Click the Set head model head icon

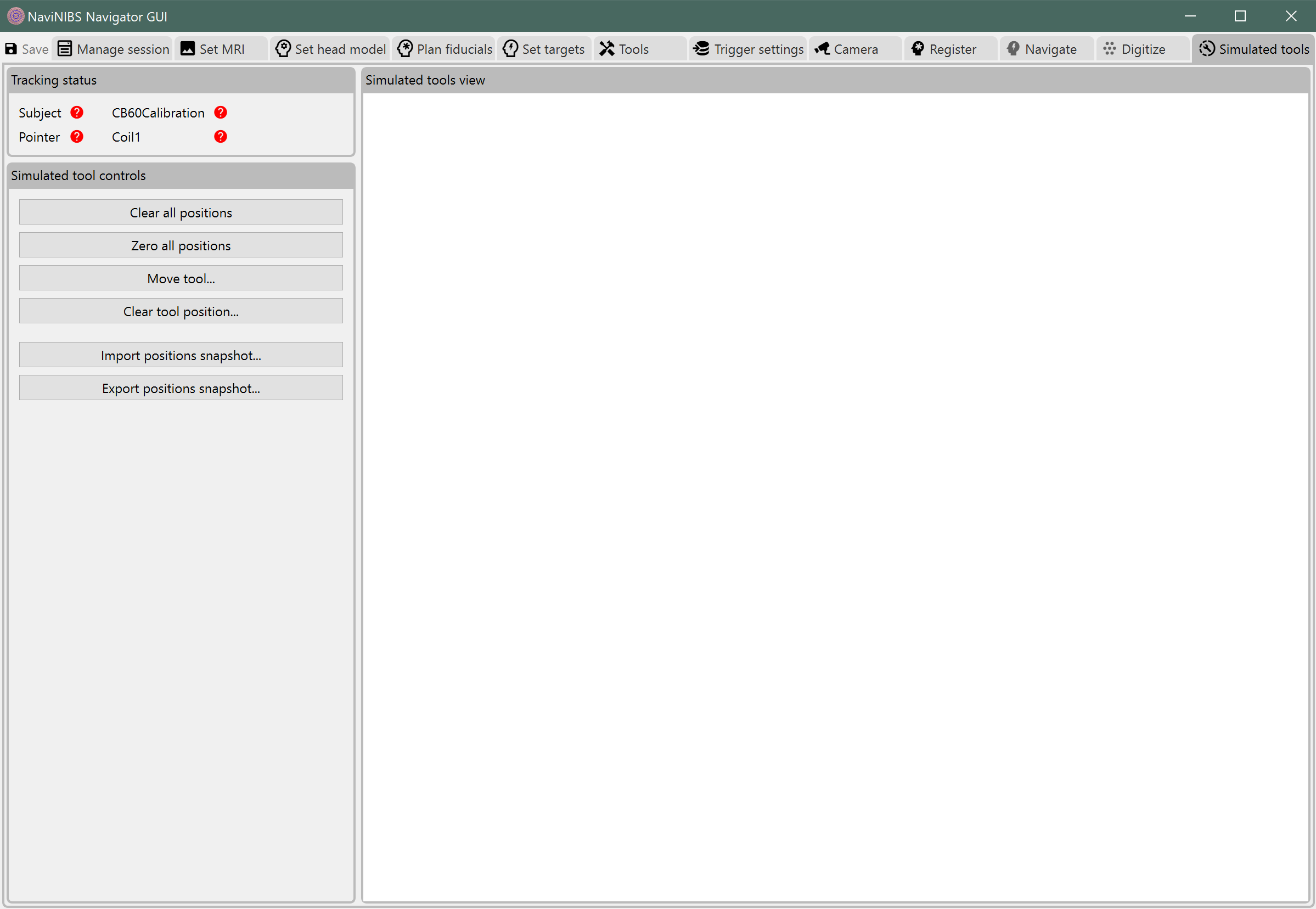coord(283,49)
